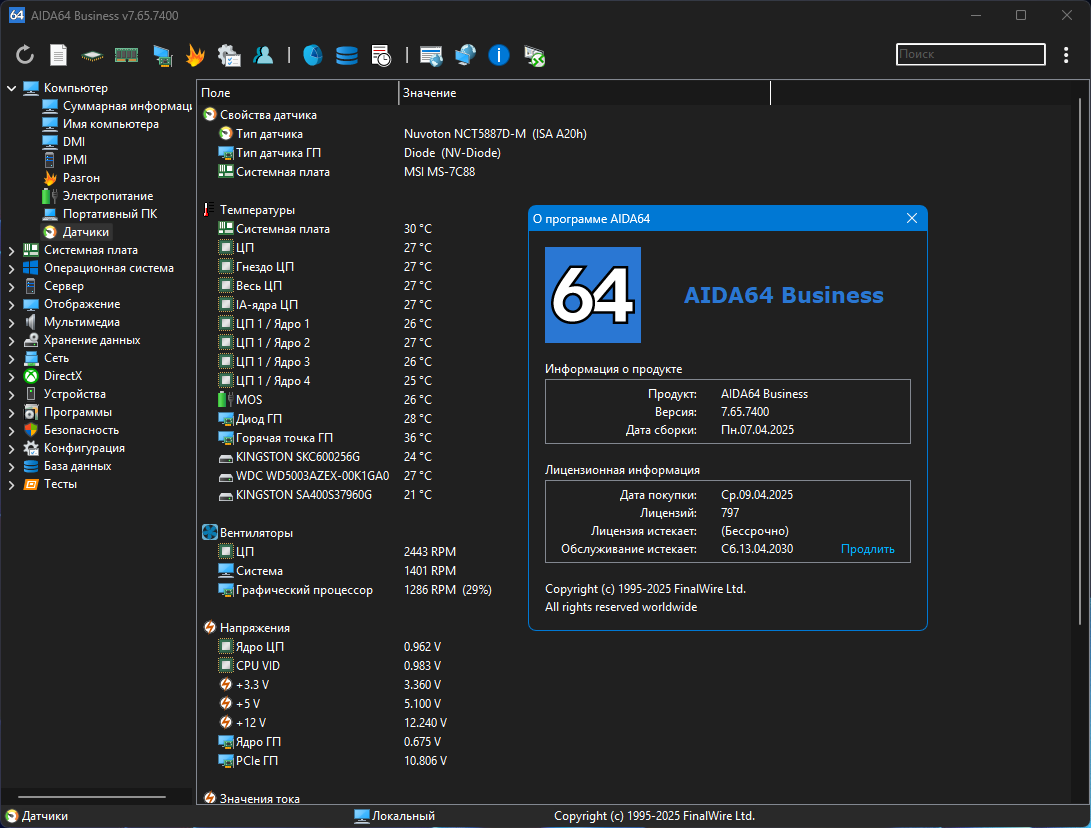Select Портативный ПК tree item
Viewport: 1091px width, 828px height.
pos(110,214)
